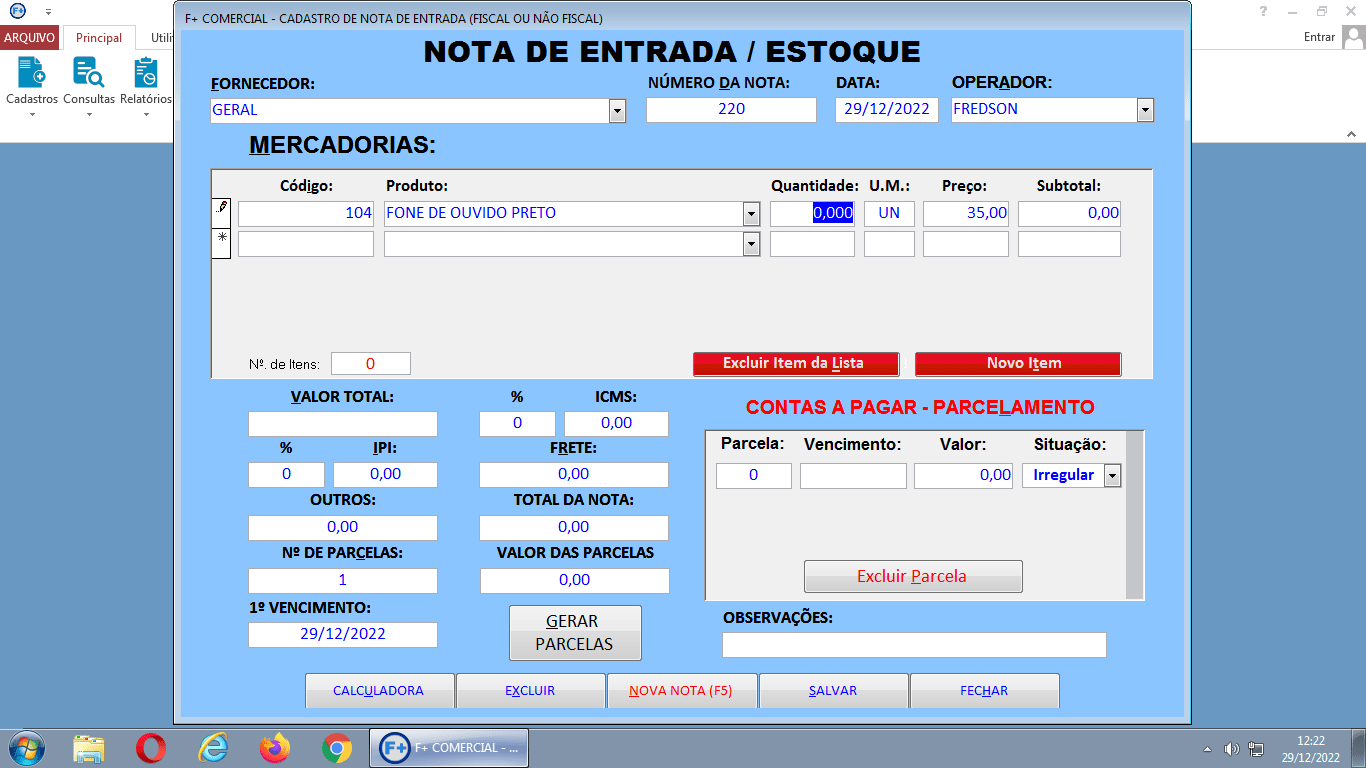Screen dimensions: 1366x768
Task: Open the Cadastros ribbon icon
Action: point(32,88)
